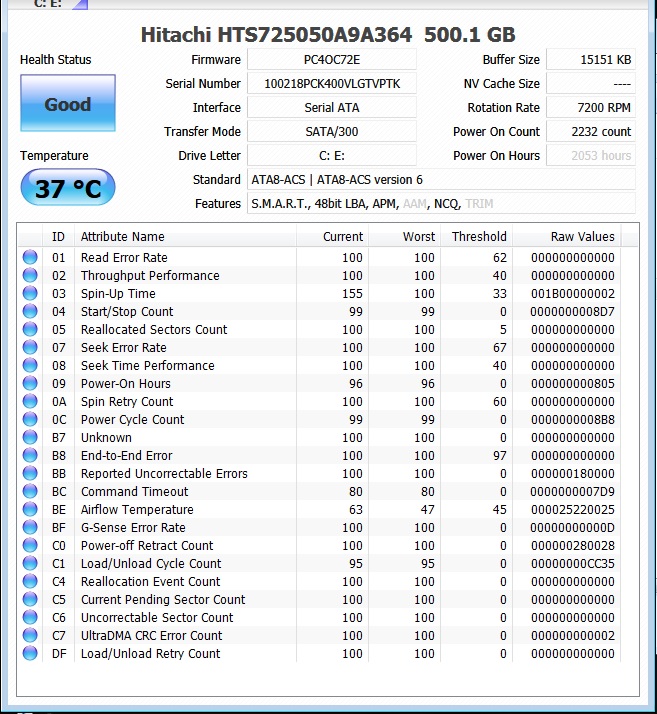Image resolution: width=657 pixels, height=714 pixels.
Task: Click status orb for Reallocated Sectors Count
Action: [30, 329]
